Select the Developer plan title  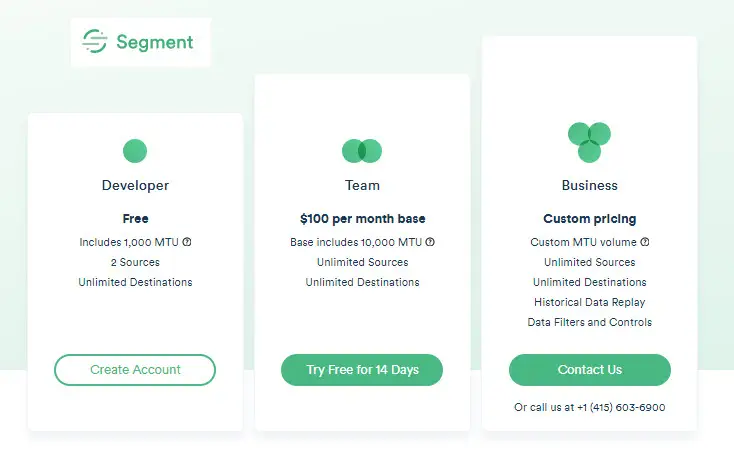click(x=135, y=185)
